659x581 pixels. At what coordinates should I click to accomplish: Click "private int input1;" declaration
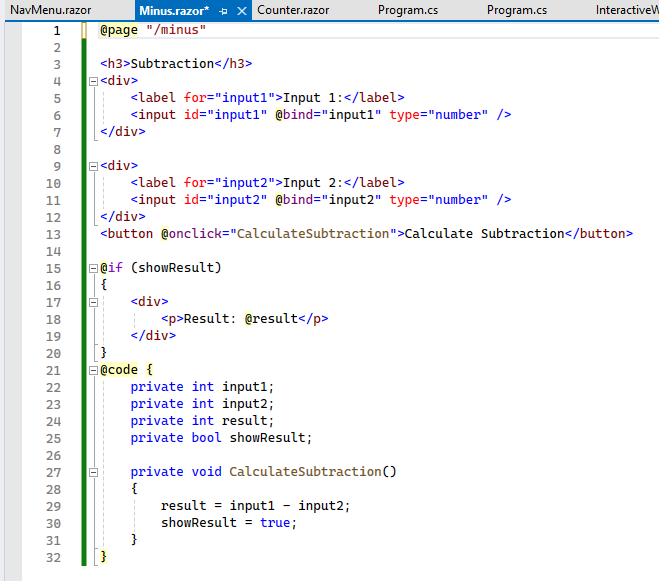pyautogui.click(x=202, y=387)
